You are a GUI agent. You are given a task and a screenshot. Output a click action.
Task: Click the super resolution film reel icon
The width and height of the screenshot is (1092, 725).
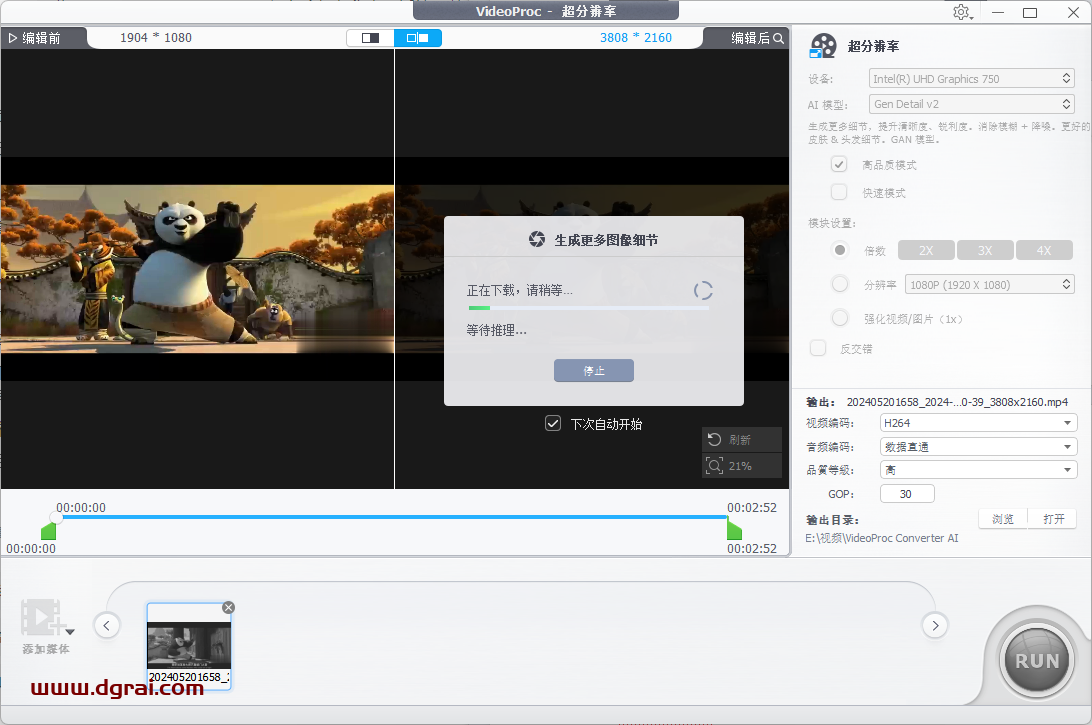click(x=823, y=46)
